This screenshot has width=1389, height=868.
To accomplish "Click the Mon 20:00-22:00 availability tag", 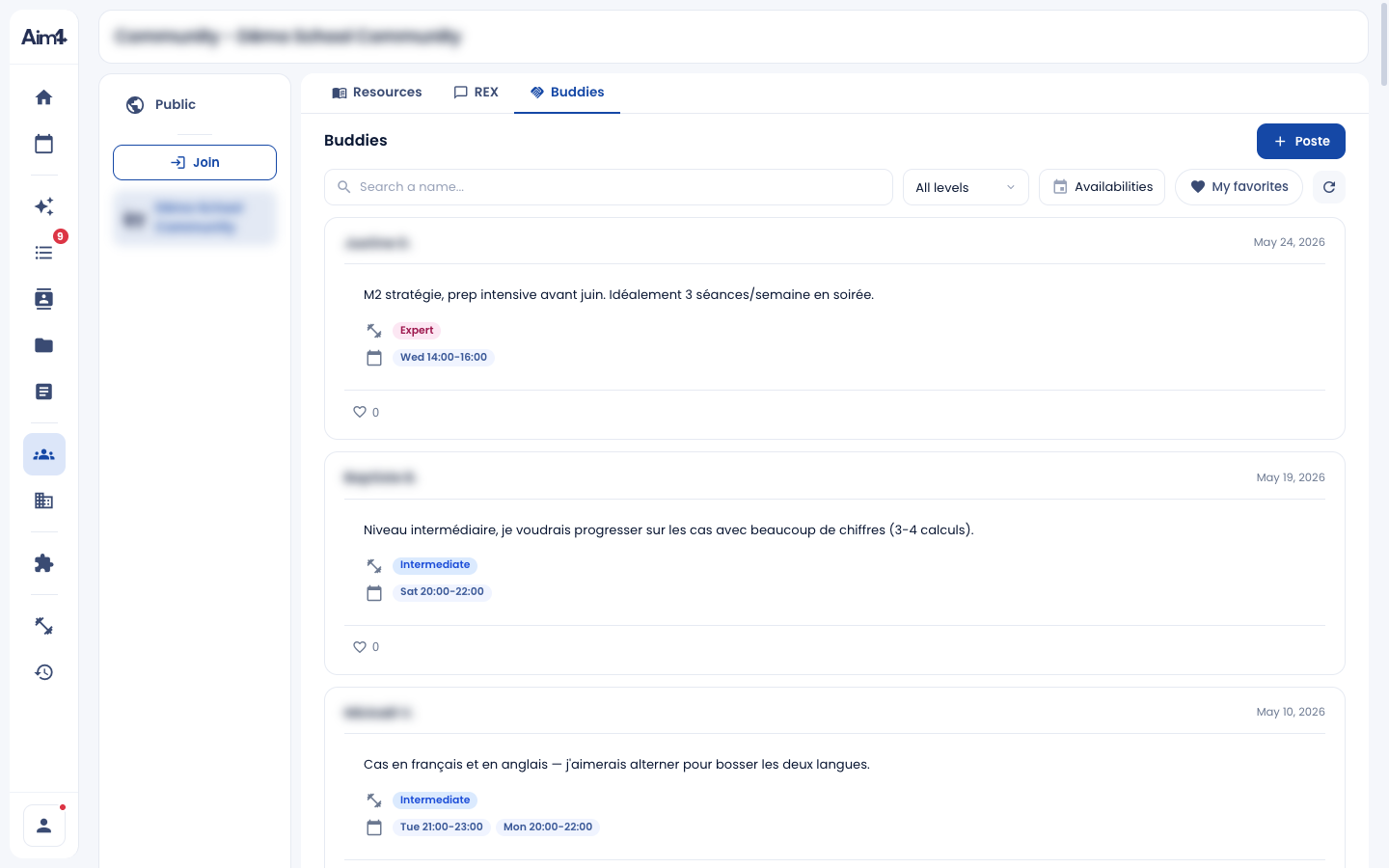I will point(548,827).
